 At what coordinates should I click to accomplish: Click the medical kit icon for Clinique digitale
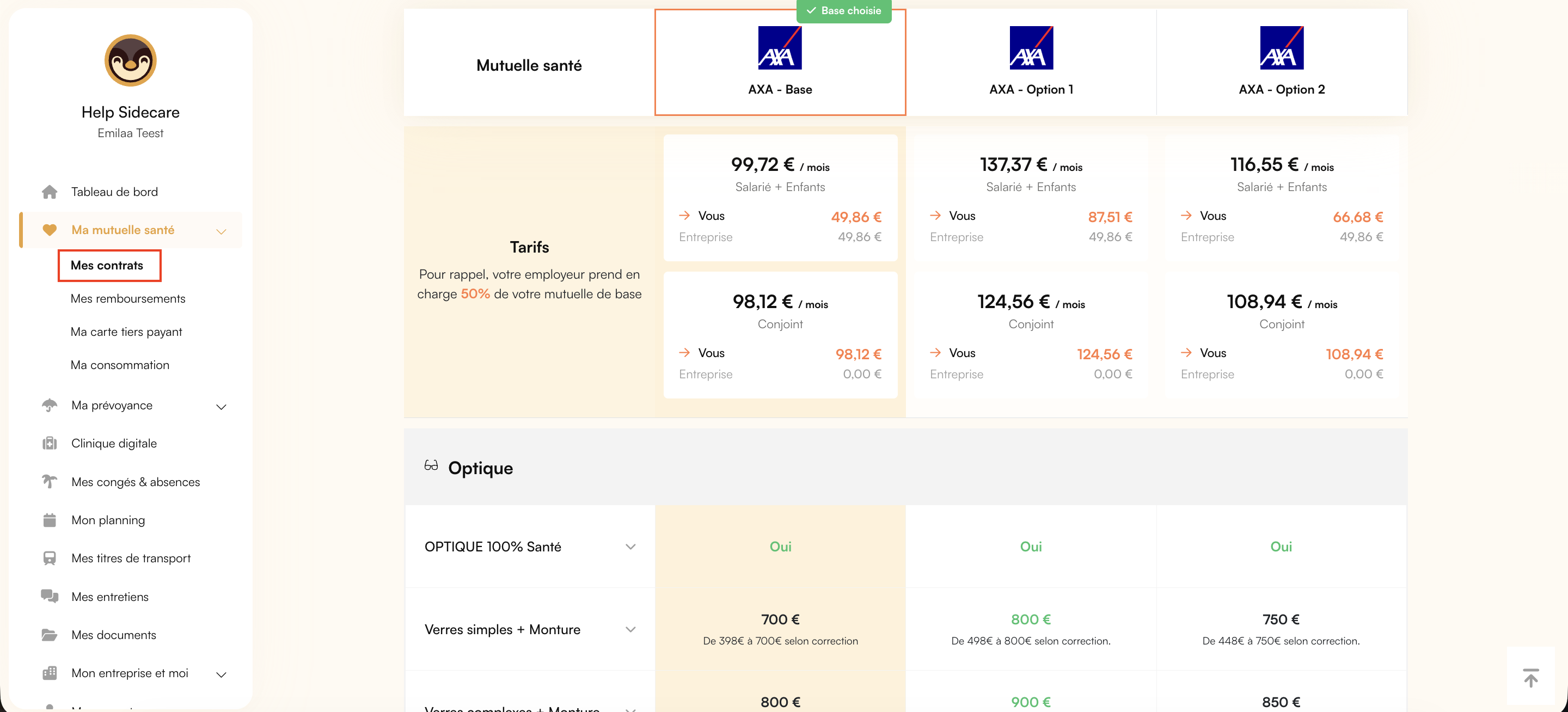coord(50,444)
